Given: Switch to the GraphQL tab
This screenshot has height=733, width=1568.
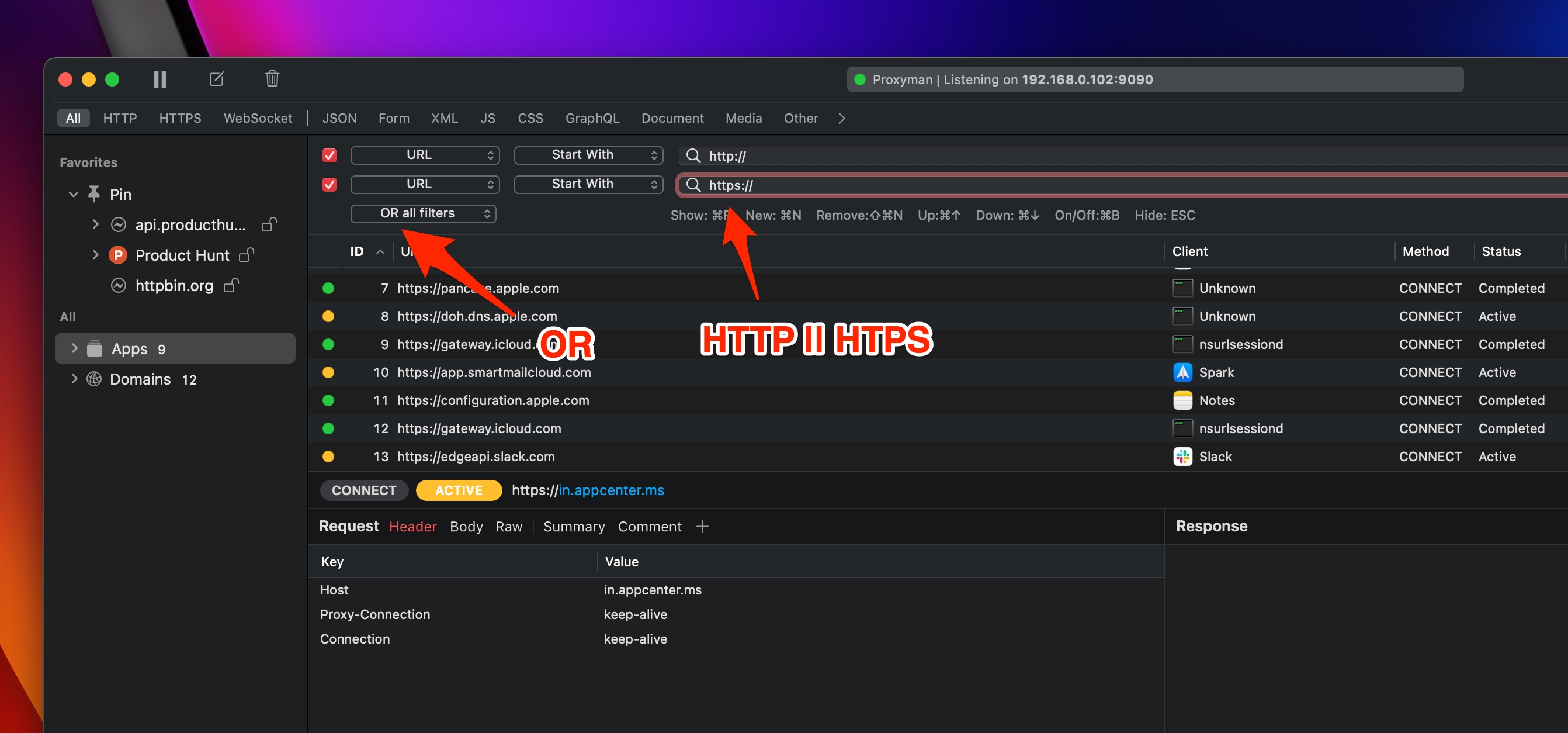Looking at the screenshot, I should (x=592, y=118).
